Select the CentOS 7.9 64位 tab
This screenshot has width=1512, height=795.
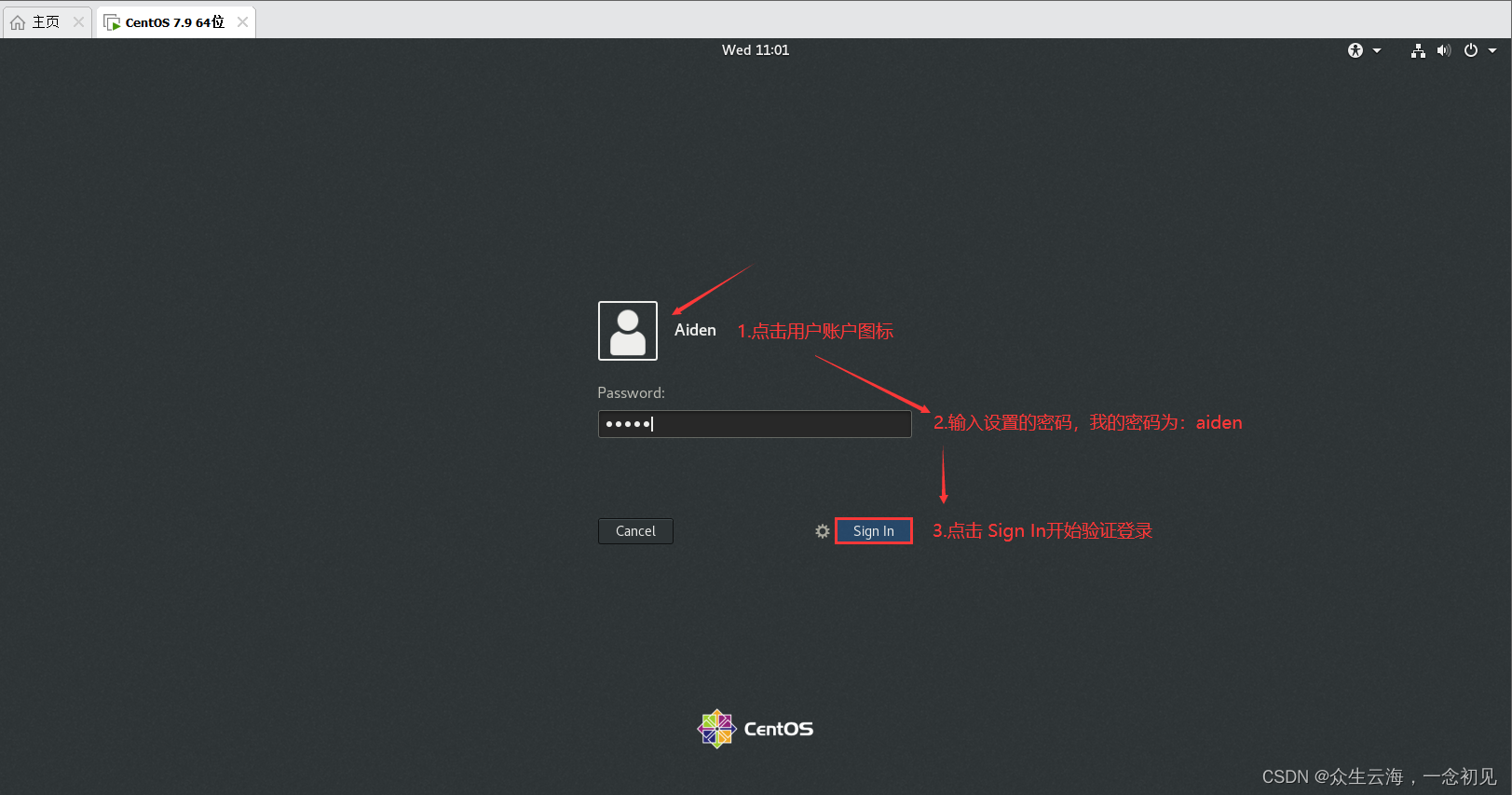coord(175,22)
